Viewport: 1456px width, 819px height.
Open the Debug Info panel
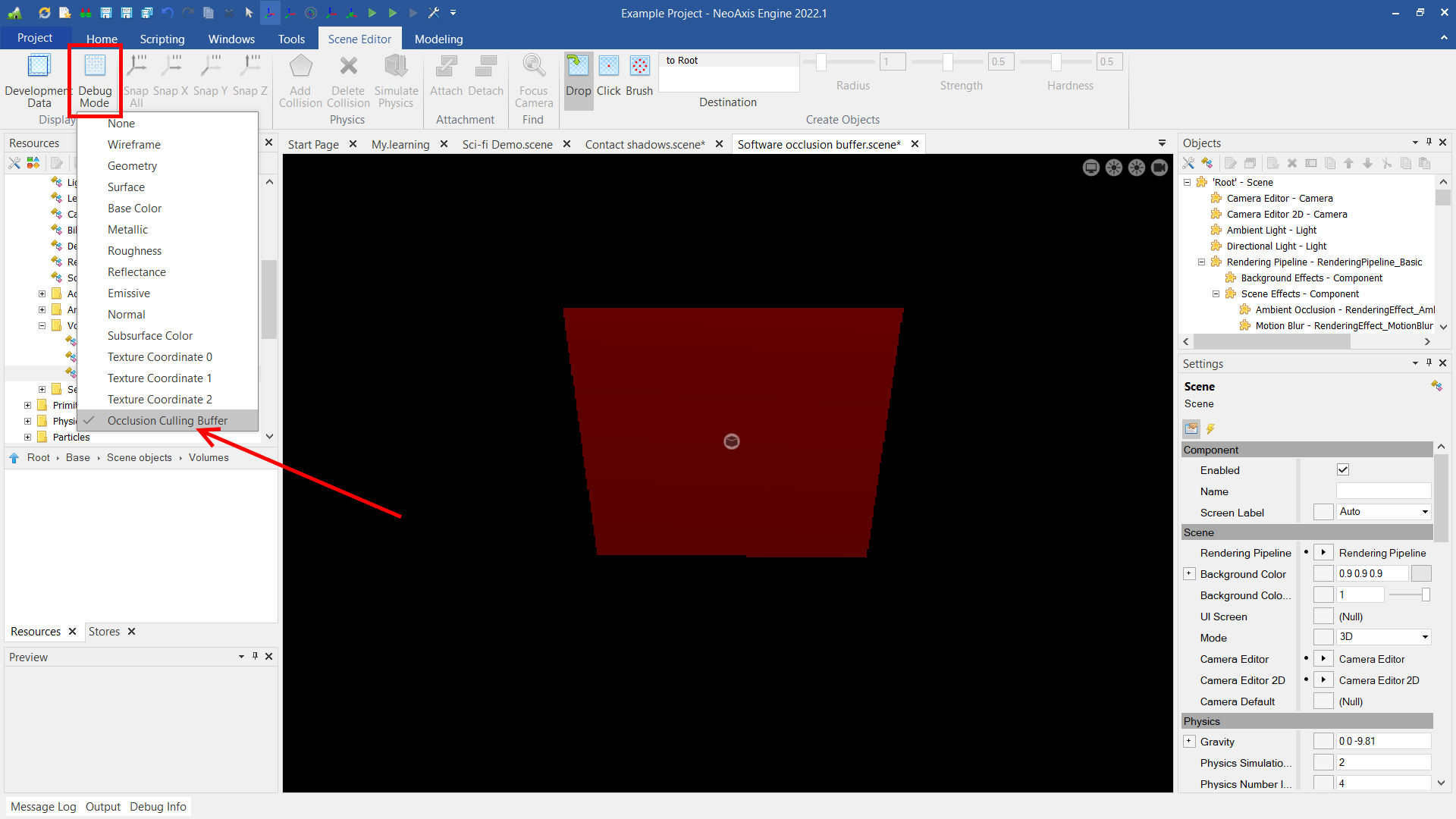pos(158,806)
